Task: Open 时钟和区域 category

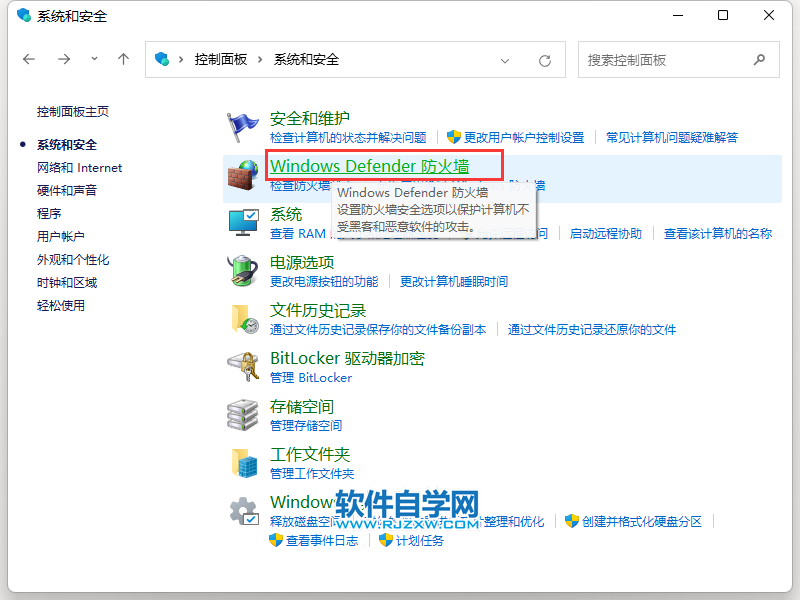Action: (x=67, y=283)
